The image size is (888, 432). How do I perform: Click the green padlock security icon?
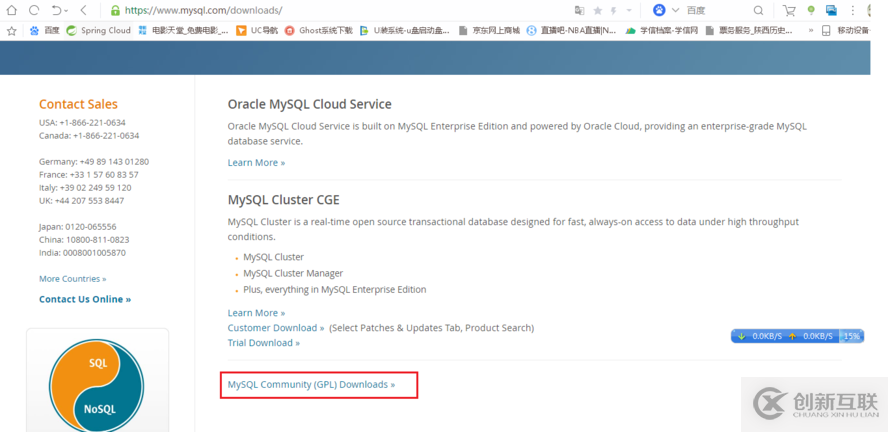(x=115, y=10)
